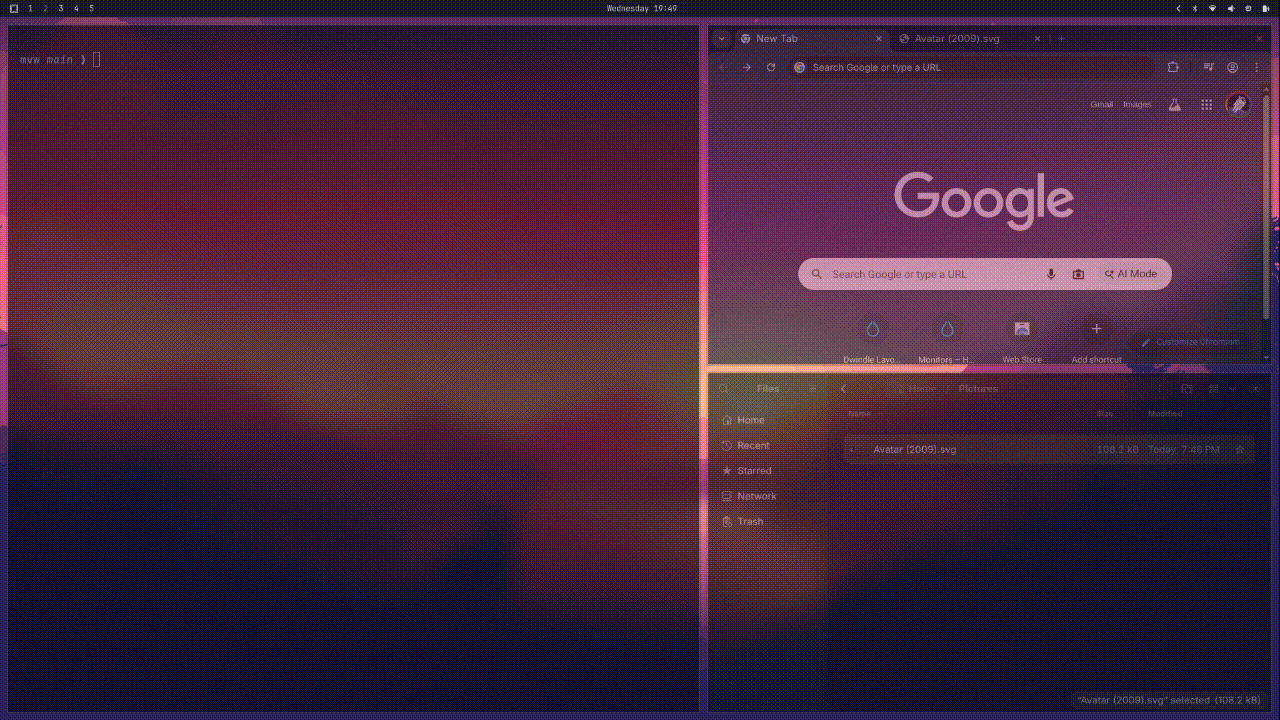Click the Google logo

(x=984, y=199)
